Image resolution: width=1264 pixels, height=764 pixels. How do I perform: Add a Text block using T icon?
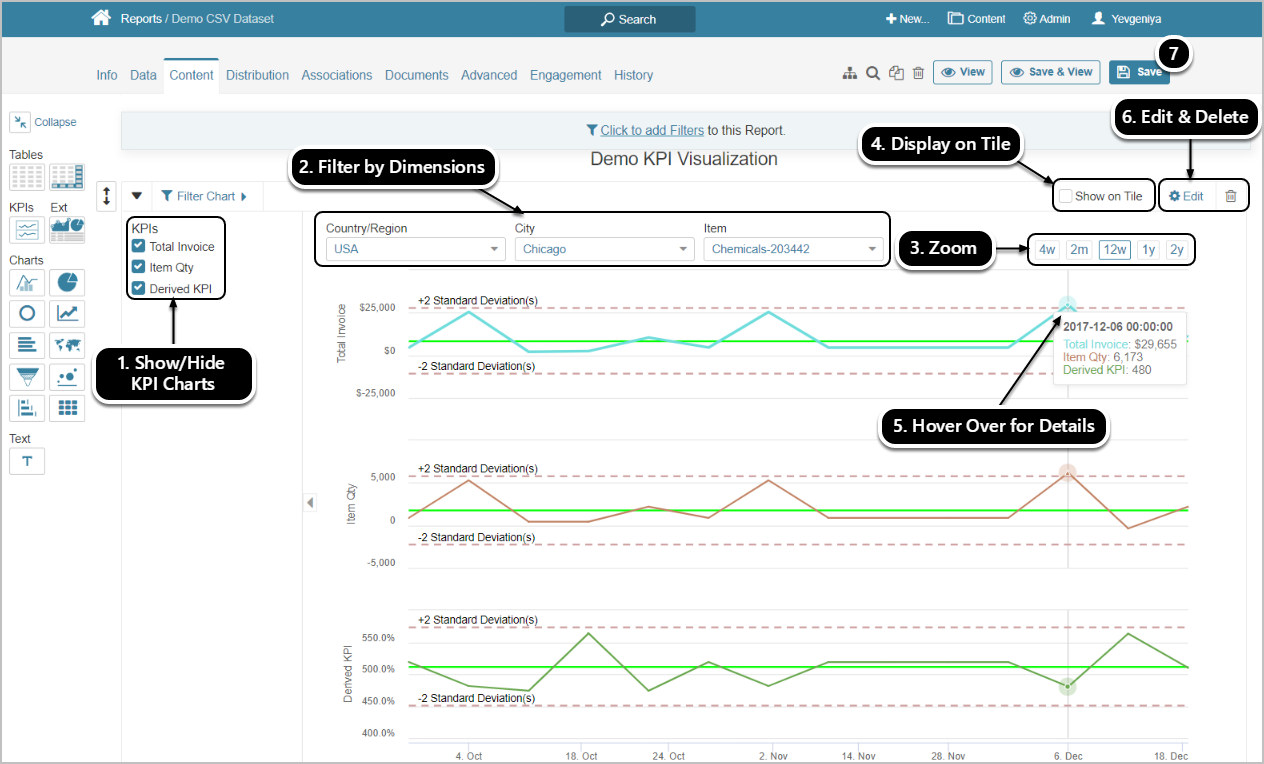click(27, 461)
